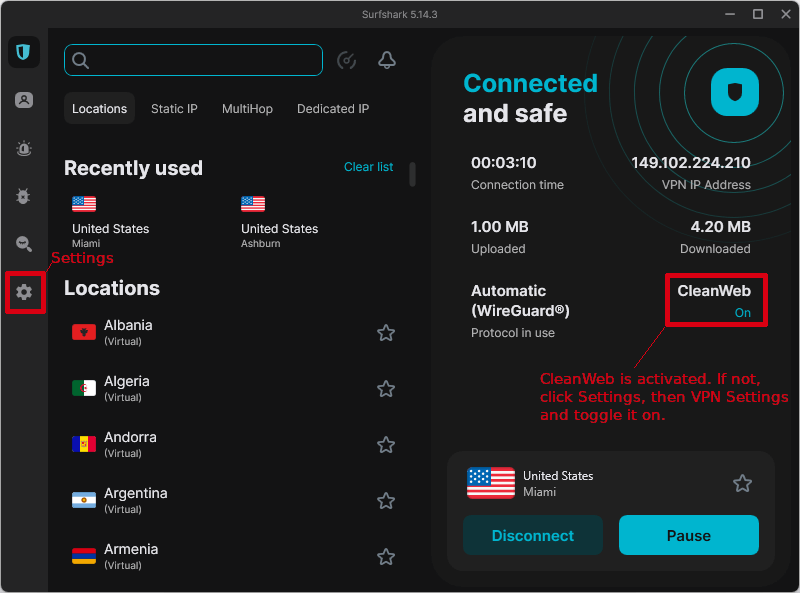Favorite Argentina with its star icon
This screenshot has width=800, height=593.
click(386, 501)
